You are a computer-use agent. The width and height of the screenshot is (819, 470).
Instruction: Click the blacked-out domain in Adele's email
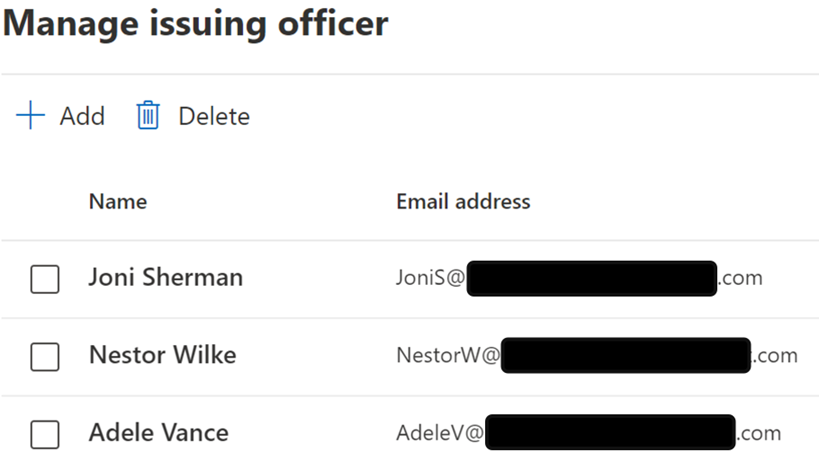[610, 432]
